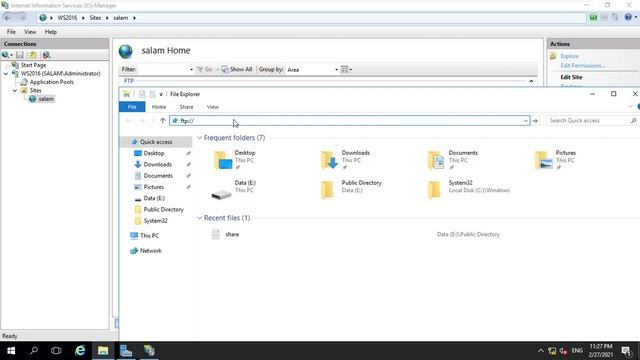Select the Public Directory folder icon in Frequent folders
Viewport: 640px width, 360px height.
tap(327, 190)
